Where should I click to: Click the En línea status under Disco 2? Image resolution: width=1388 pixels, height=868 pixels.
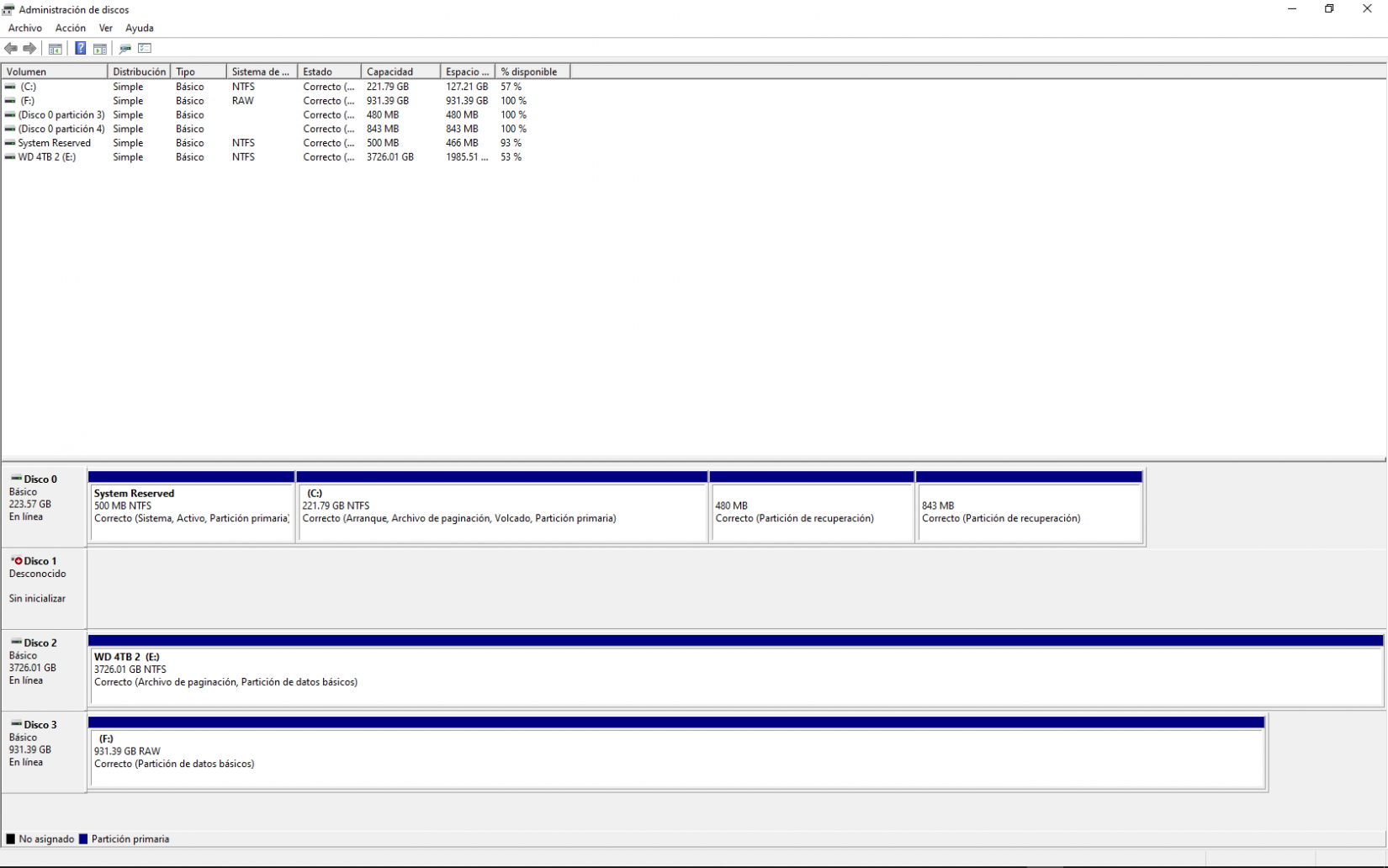coord(26,680)
